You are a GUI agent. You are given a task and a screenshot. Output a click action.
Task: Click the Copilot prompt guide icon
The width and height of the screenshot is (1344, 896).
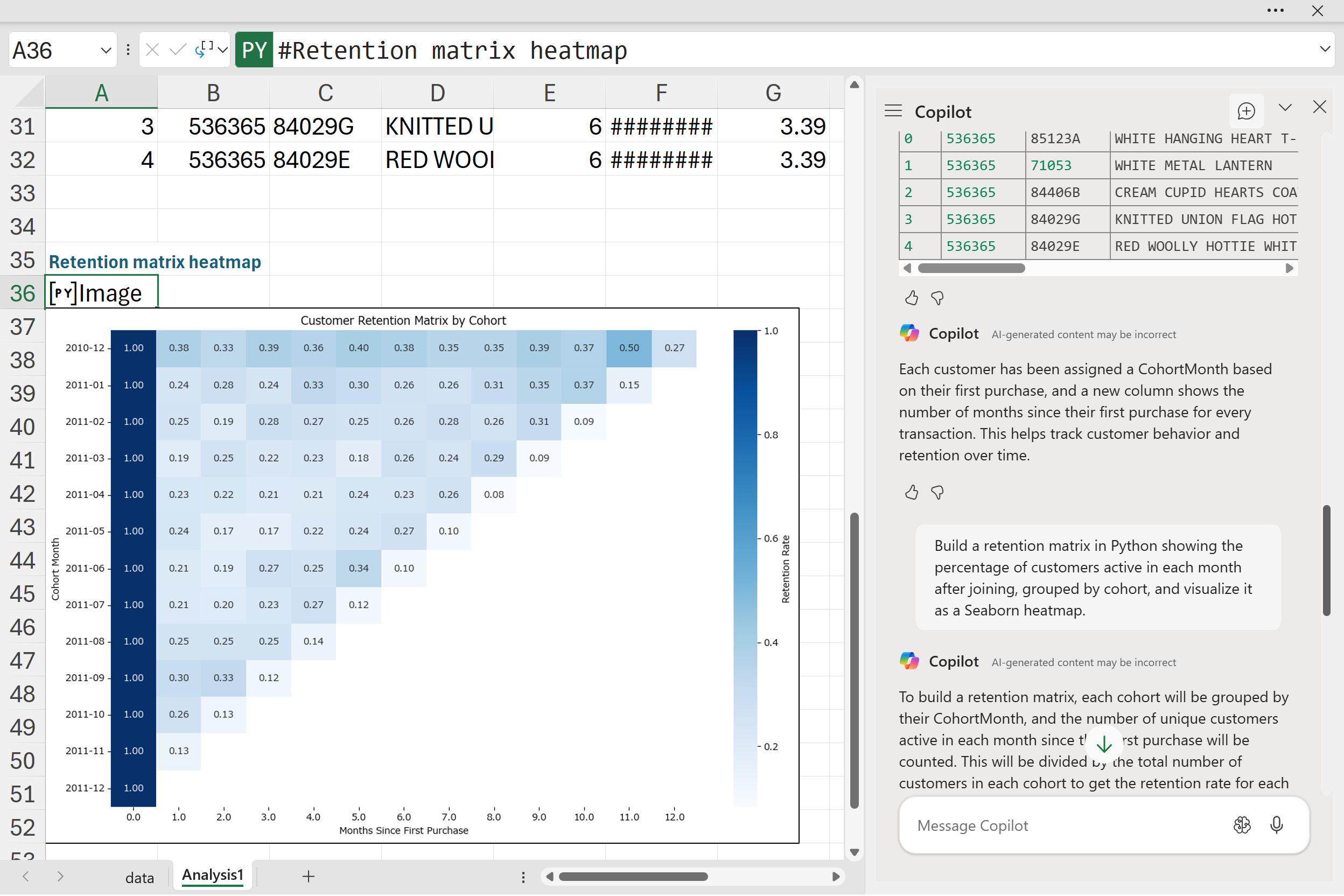(1242, 824)
